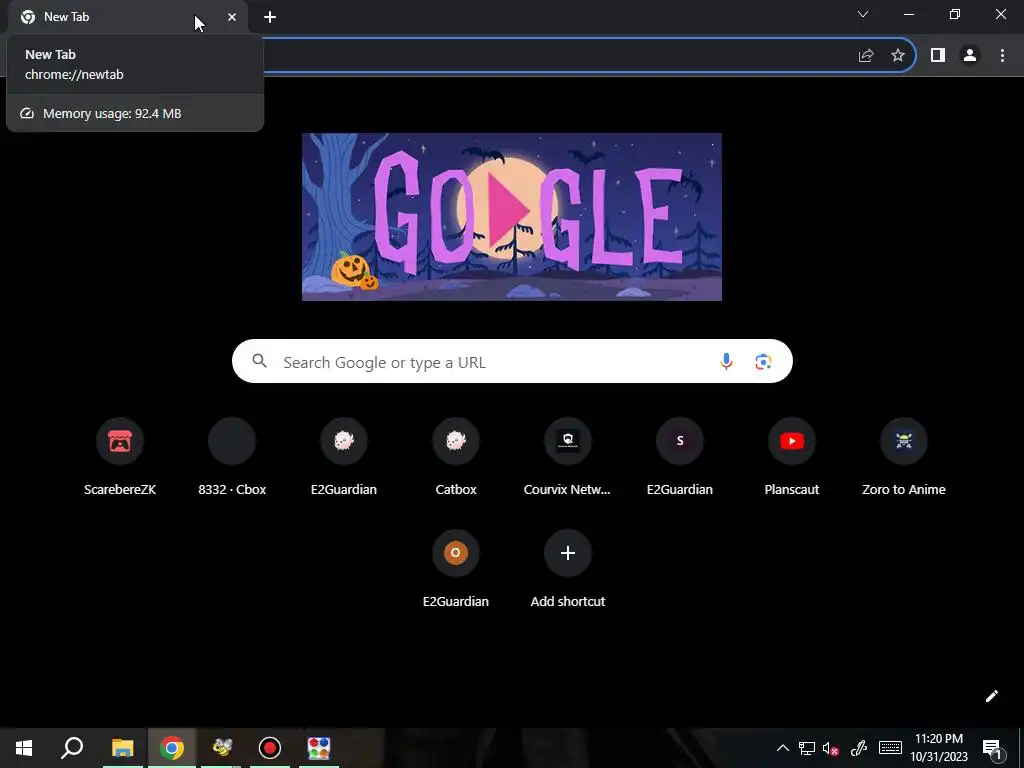Close the New Tab tab

[232, 17]
